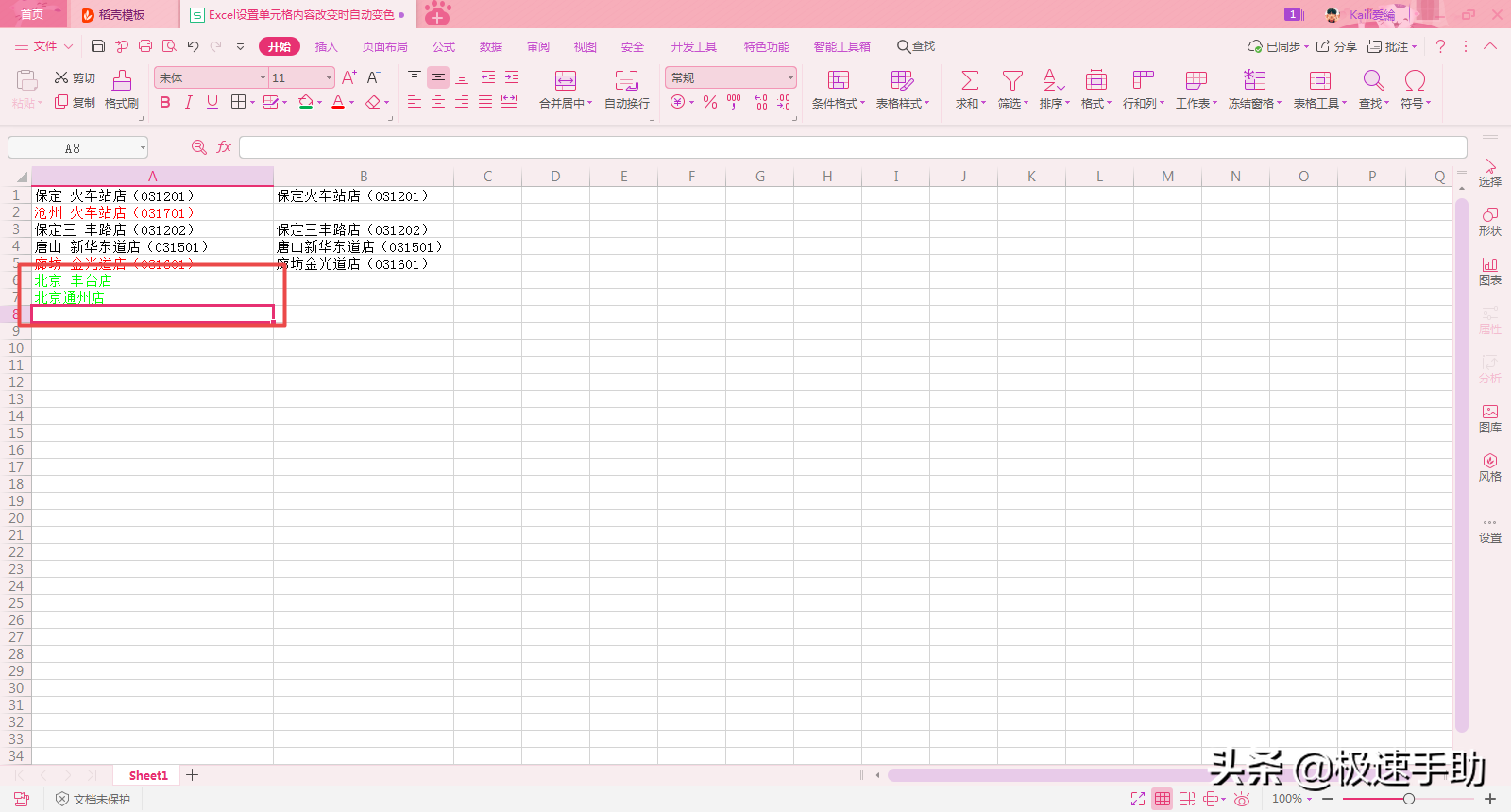Click the 查找 search command box
This screenshot has height=812, width=1511.
click(x=916, y=46)
